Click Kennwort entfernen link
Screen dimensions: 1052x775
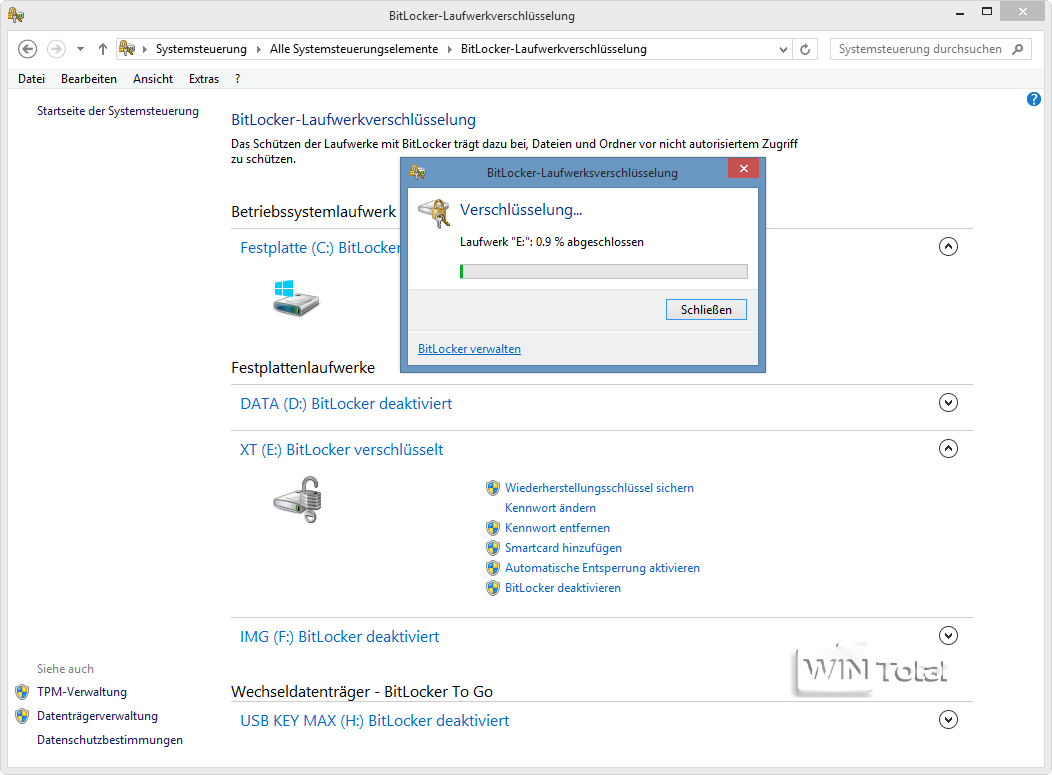tap(558, 528)
